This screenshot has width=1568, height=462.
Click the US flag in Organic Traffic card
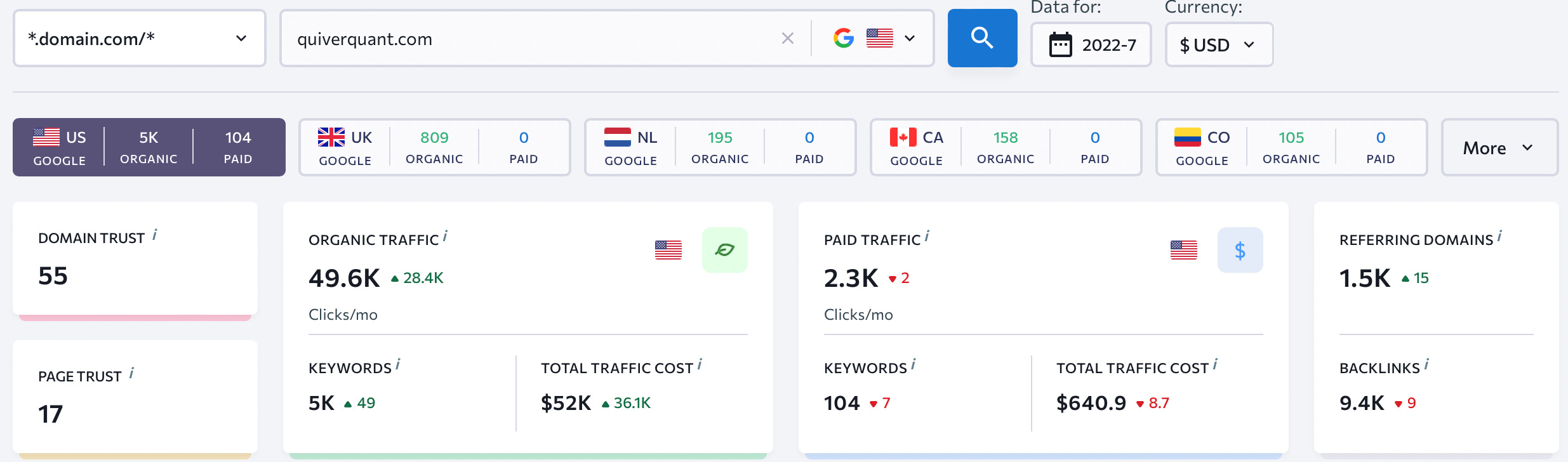(668, 250)
